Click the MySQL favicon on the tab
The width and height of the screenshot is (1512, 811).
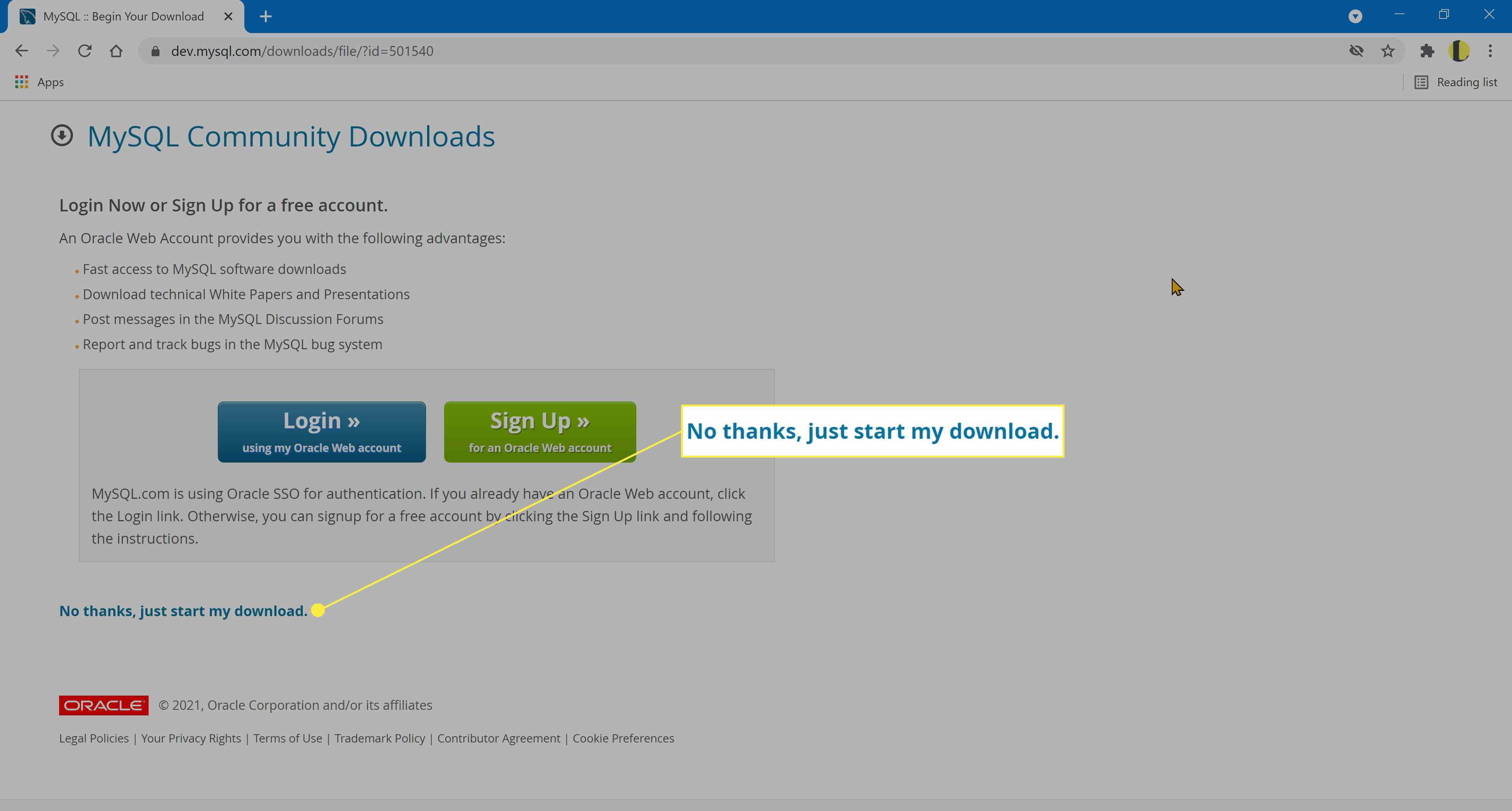28,17
